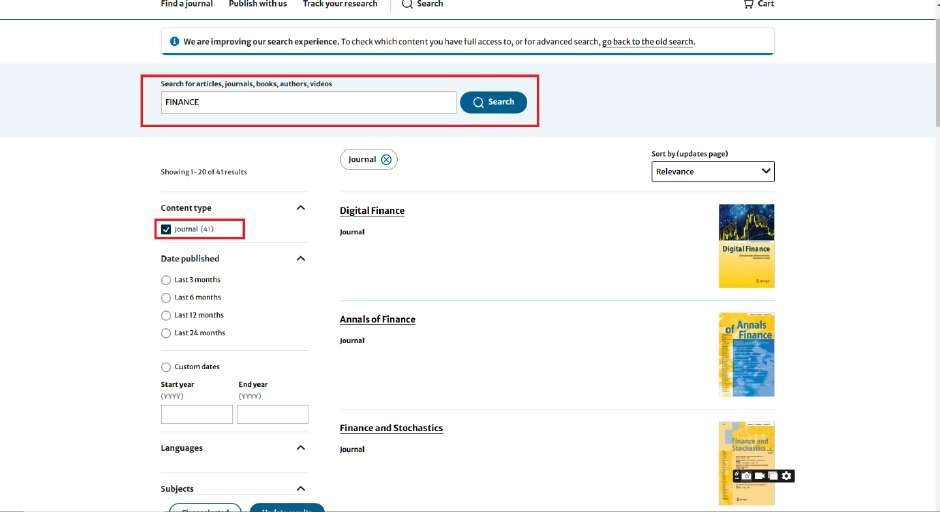Screen dimensions: 940x512
Task: Remove the Journal filter chip with the X icon
Action: pos(387,159)
